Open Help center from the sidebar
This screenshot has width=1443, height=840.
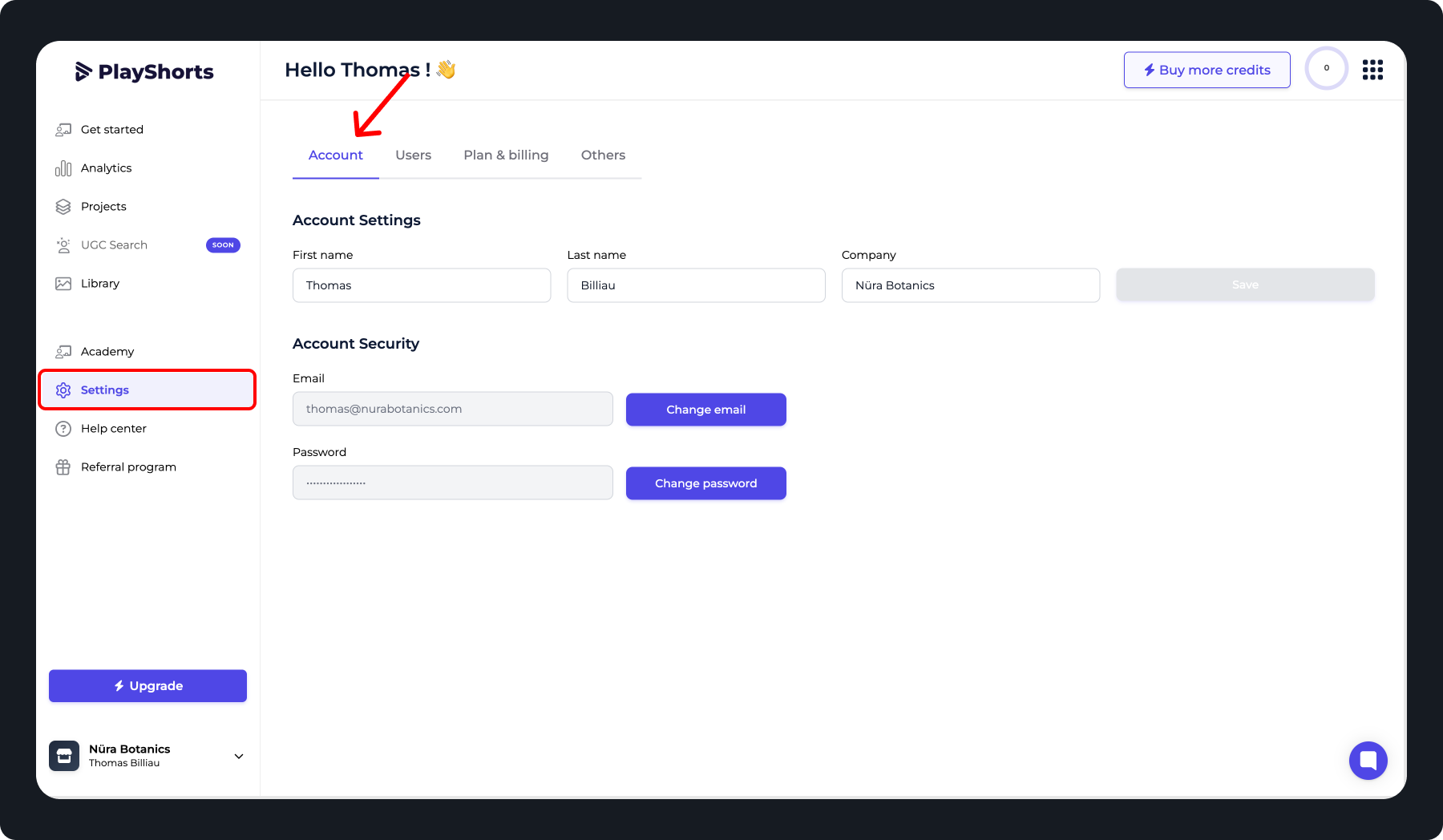[148, 429]
